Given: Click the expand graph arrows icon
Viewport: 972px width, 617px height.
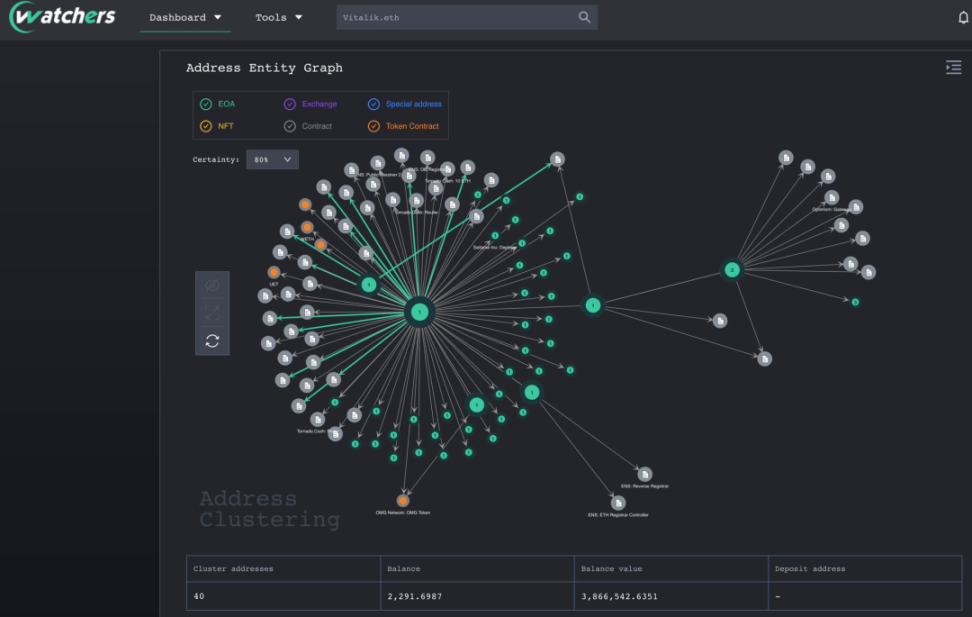Looking at the screenshot, I should pos(212,313).
